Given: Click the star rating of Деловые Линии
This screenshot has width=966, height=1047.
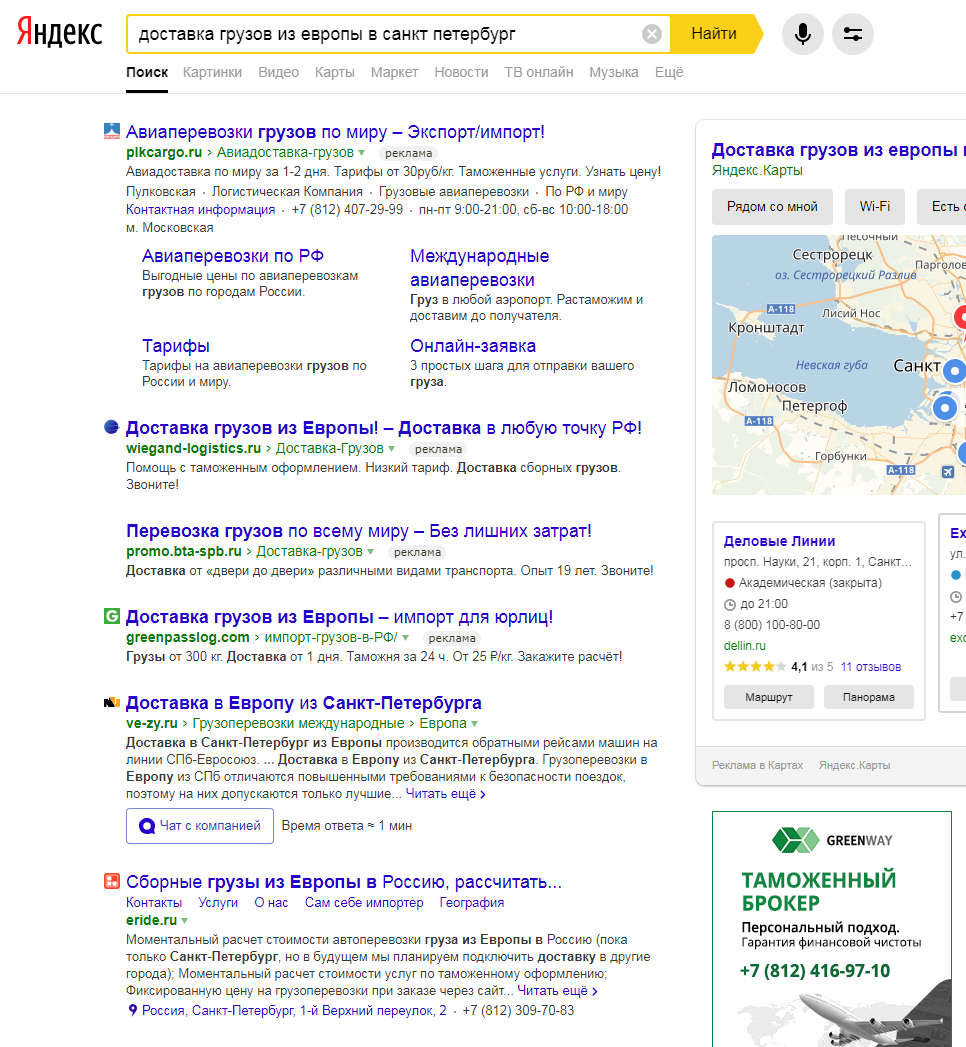Looking at the screenshot, I should [x=754, y=666].
